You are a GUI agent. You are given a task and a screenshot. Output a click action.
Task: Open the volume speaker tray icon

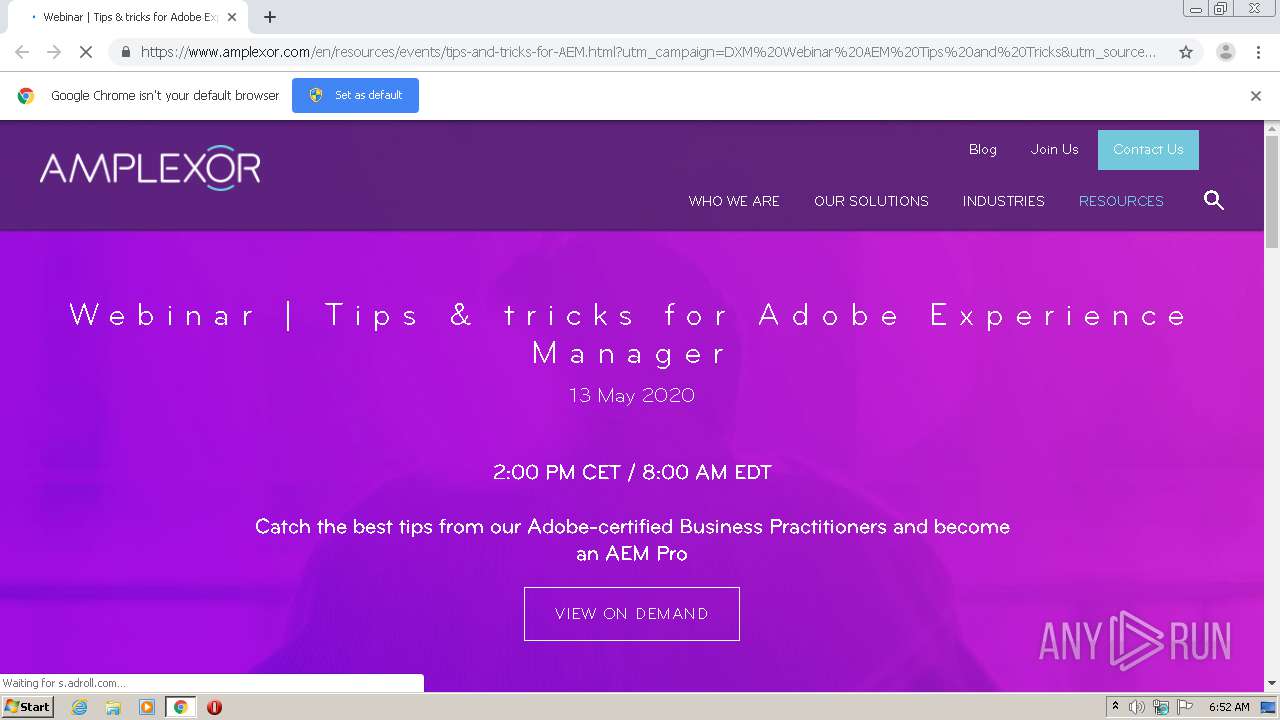coord(1137,707)
